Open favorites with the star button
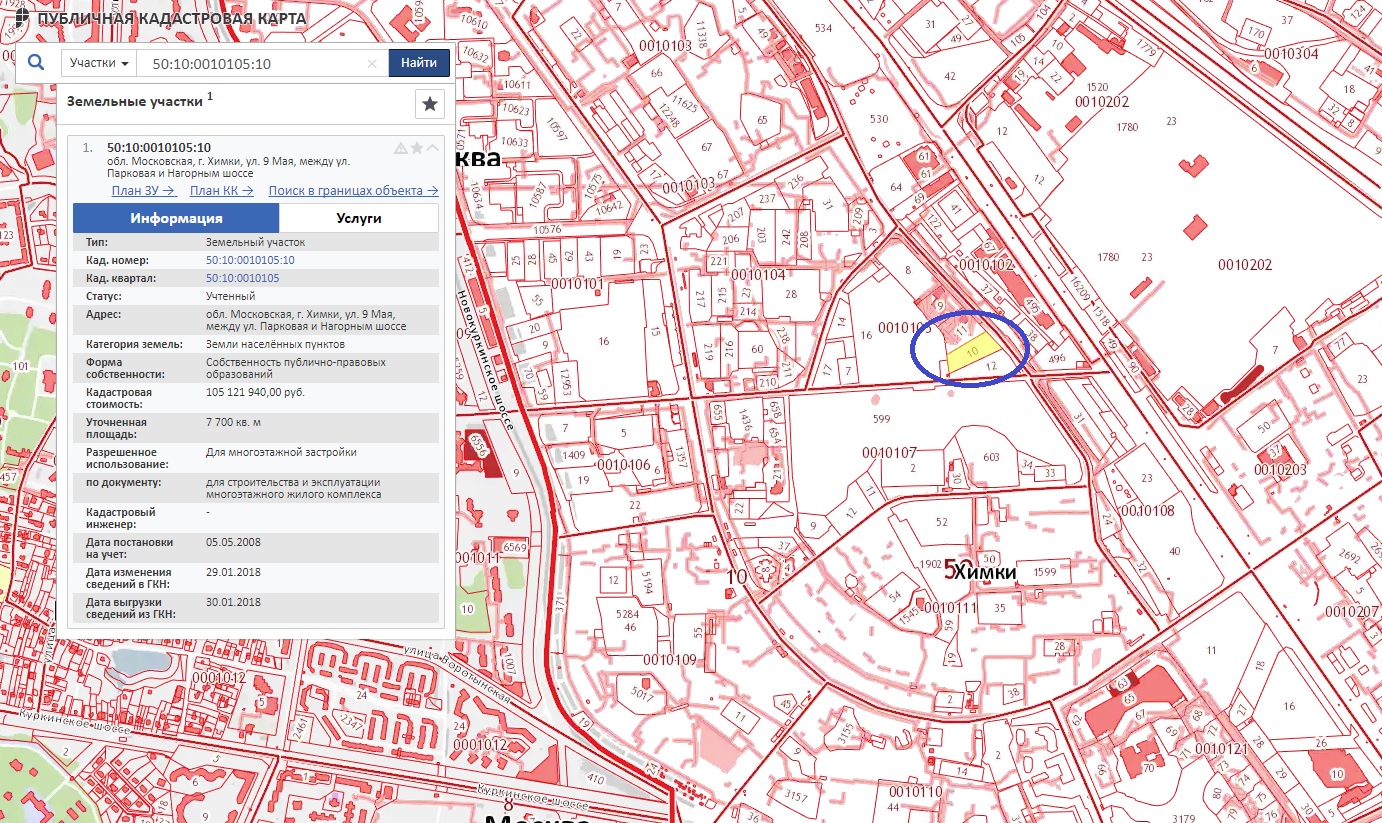 coord(429,104)
